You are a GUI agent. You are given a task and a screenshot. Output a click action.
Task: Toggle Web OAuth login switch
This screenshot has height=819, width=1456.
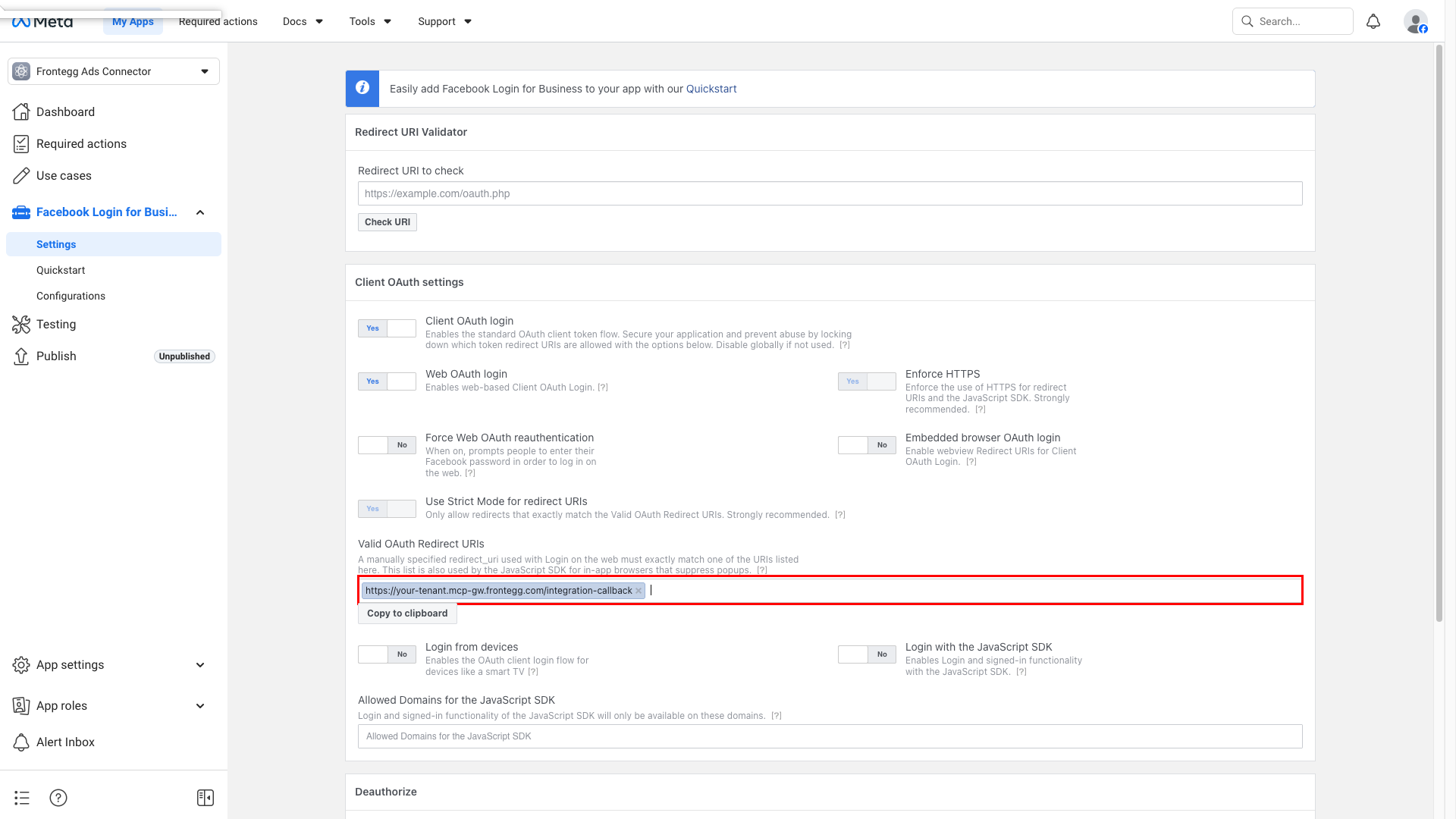click(x=387, y=381)
